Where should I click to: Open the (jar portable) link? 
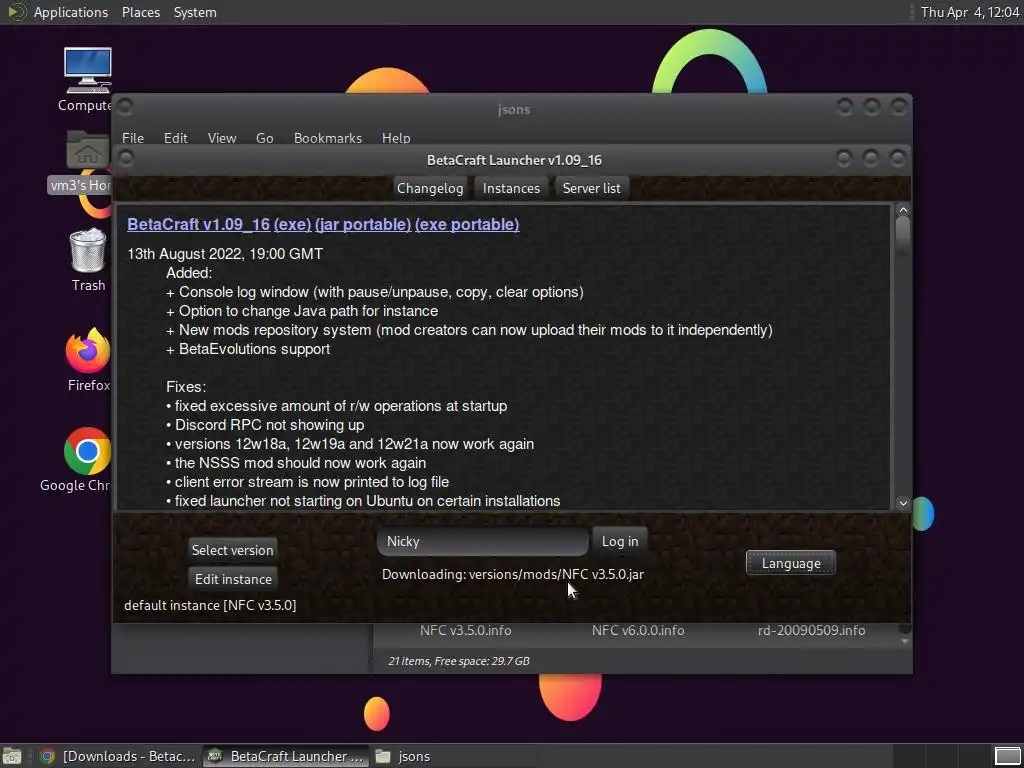pos(362,224)
